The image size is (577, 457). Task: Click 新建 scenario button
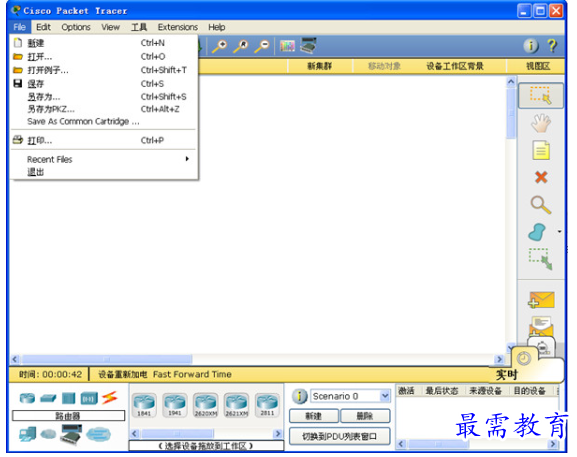pyautogui.click(x=314, y=416)
